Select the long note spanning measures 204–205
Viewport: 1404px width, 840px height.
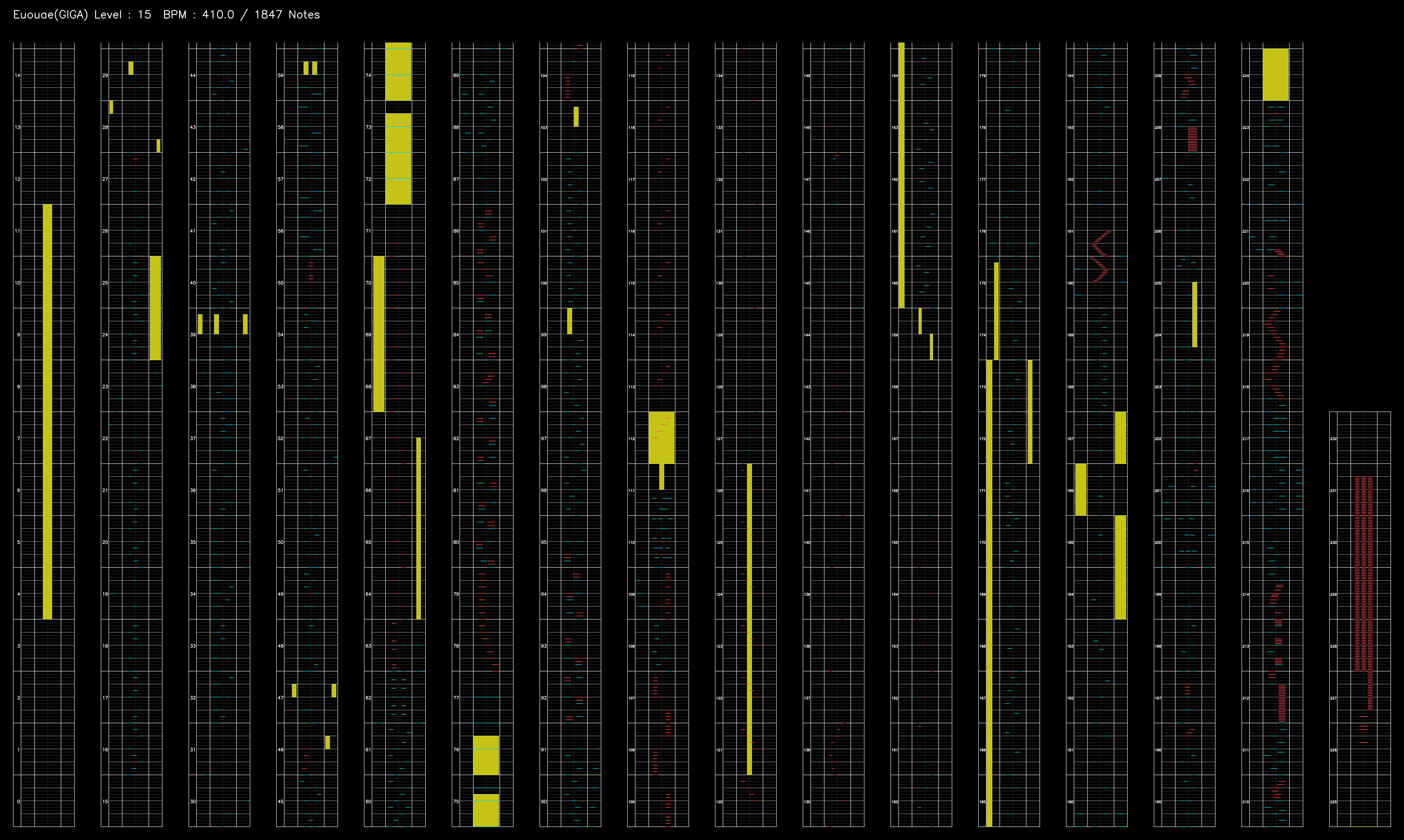click(x=1194, y=315)
